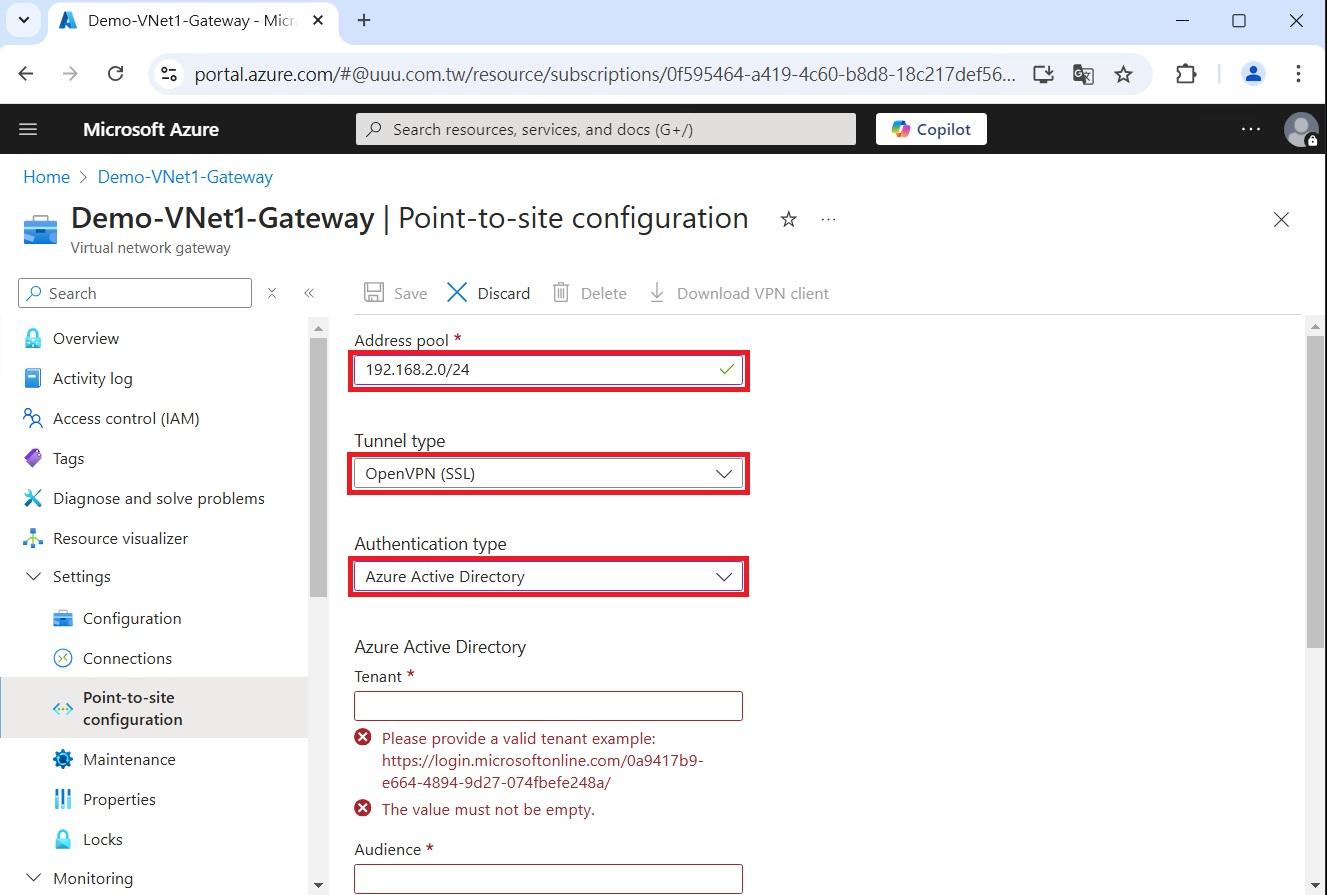Click the Audience input field
Viewport: 1327px width, 895px height.
click(548, 878)
